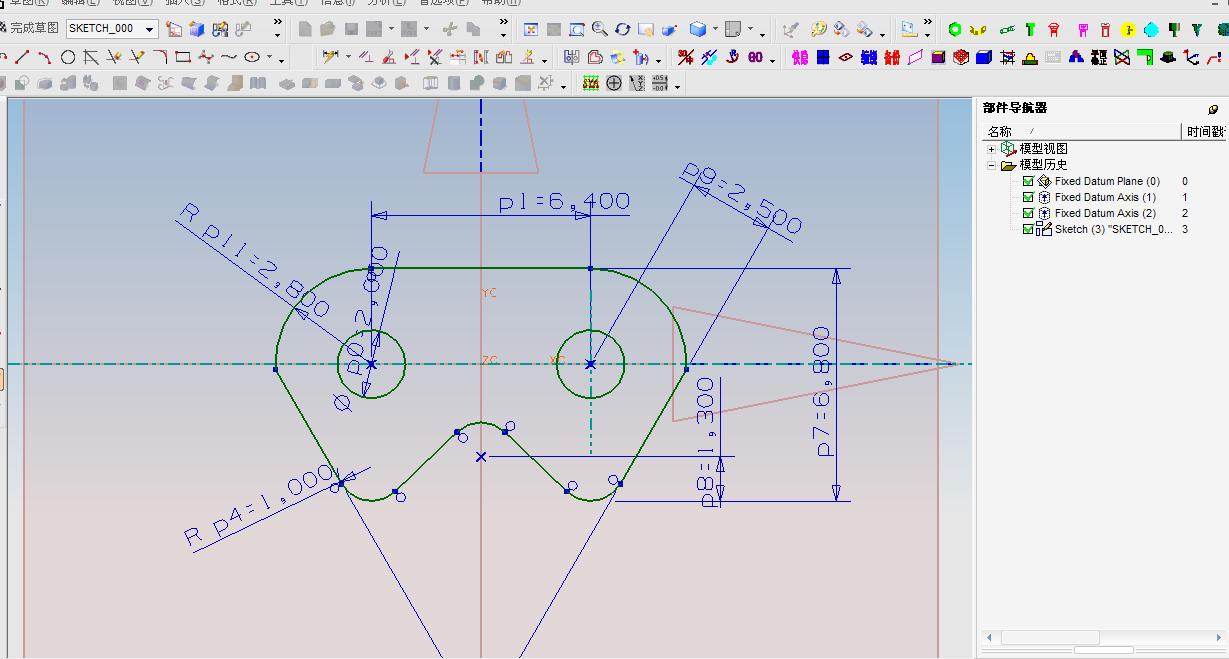Select the p1=6,400 dimension
The image size is (1229, 659).
(x=564, y=202)
